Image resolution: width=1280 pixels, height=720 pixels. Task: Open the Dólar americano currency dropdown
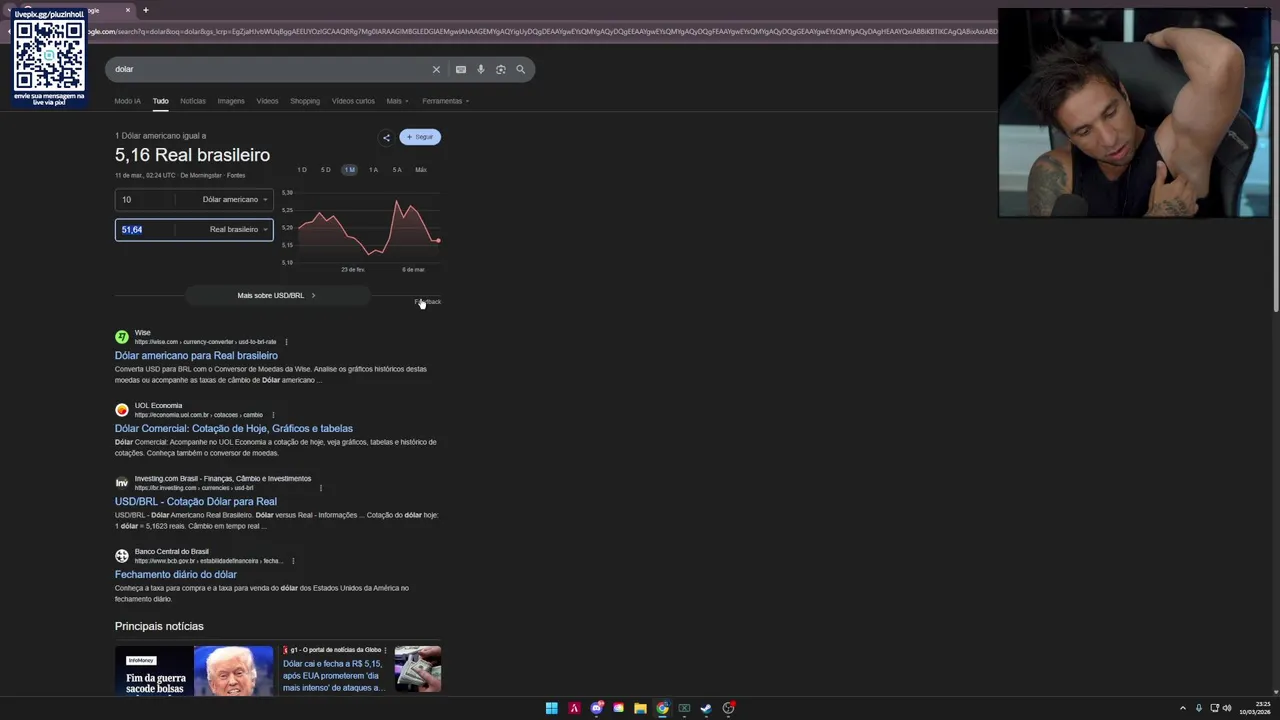click(234, 199)
